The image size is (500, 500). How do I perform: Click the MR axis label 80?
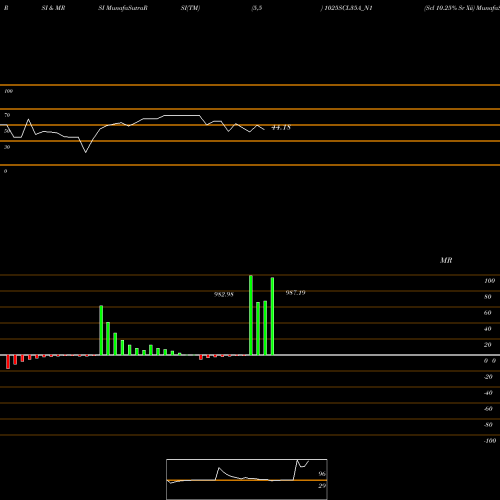[488, 297]
